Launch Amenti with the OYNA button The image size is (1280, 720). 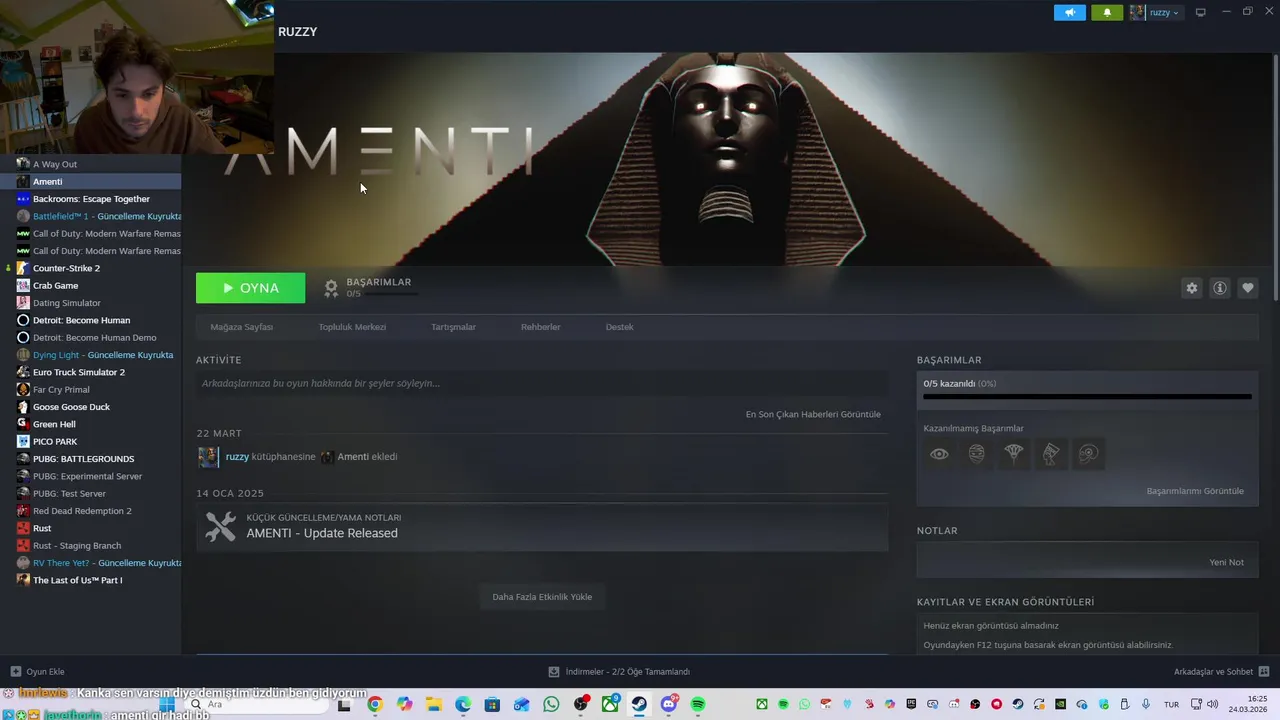[250, 288]
